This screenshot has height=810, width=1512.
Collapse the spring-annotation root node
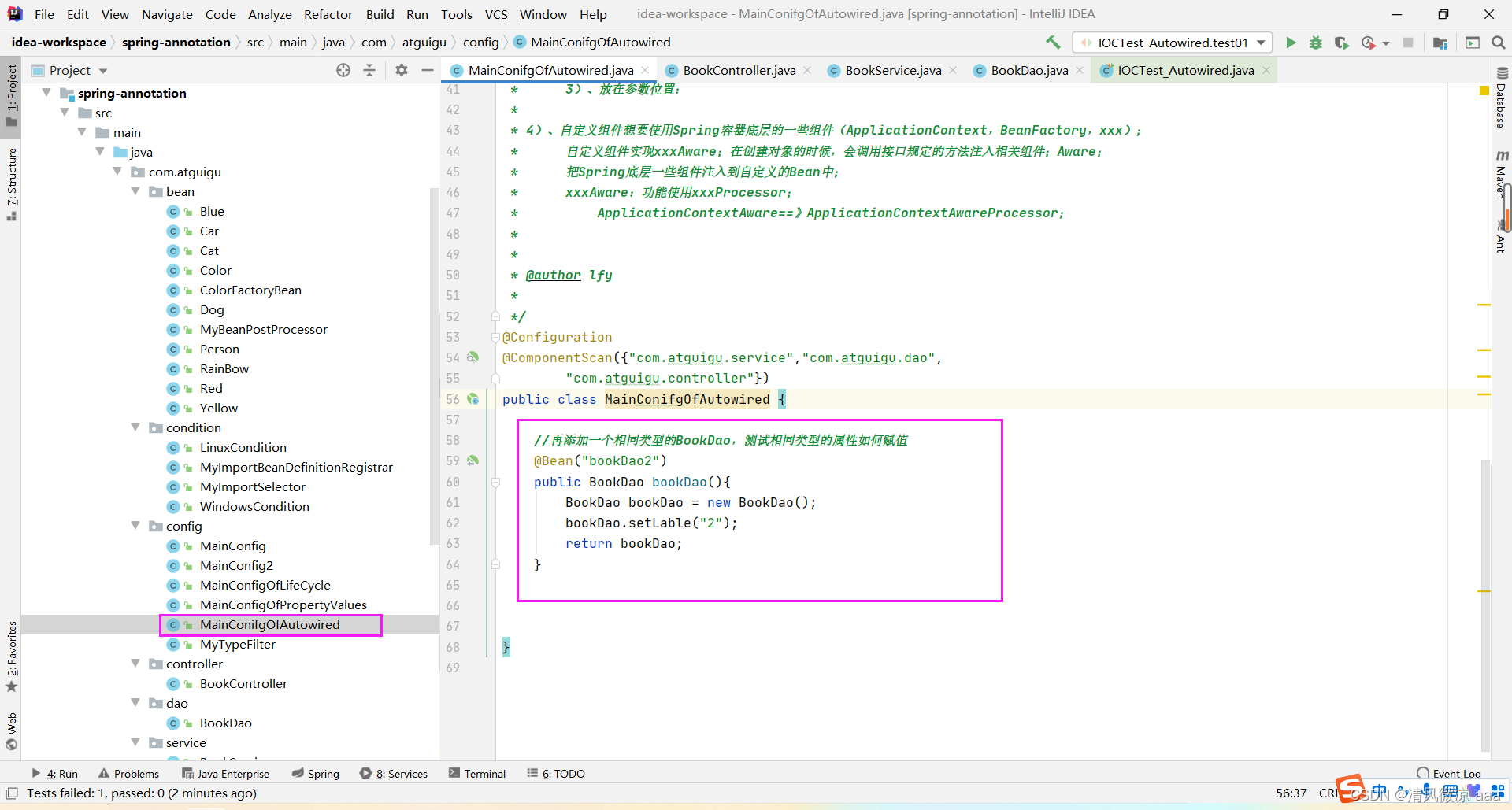coord(47,93)
